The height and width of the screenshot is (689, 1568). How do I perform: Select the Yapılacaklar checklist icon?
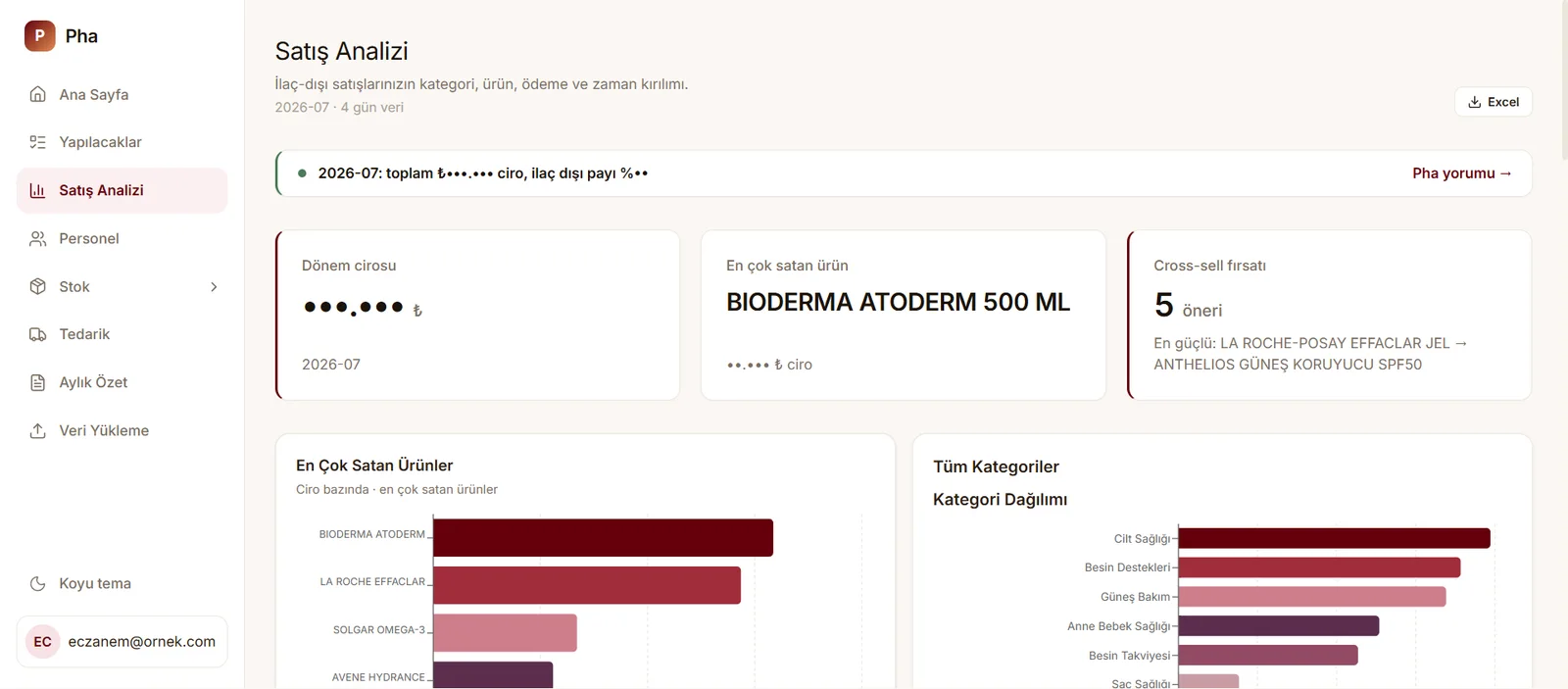click(x=38, y=142)
